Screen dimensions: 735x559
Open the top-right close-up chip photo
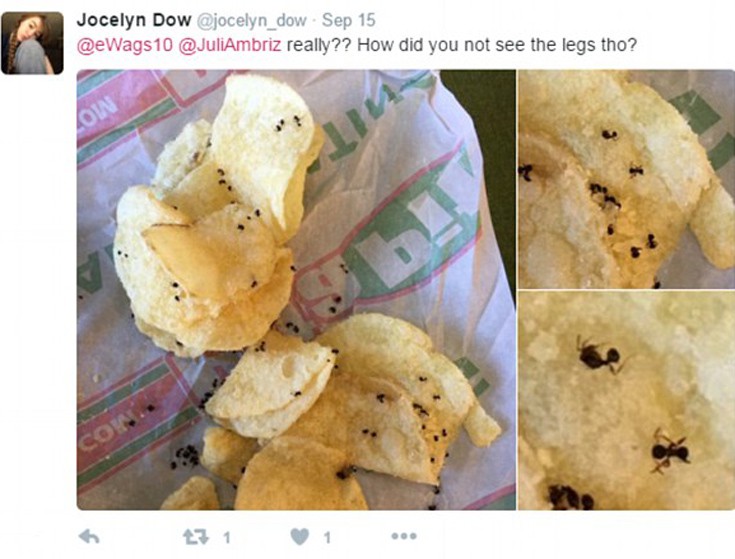(x=626, y=179)
